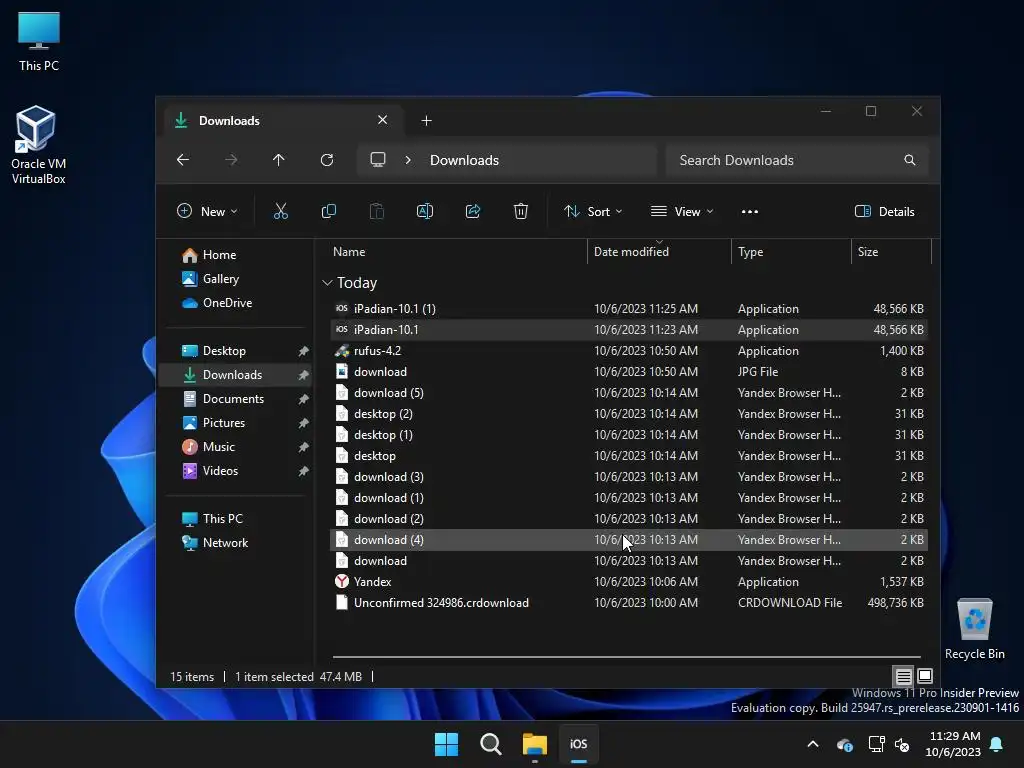Select the download (5) file
The height and width of the screenshot is (768, 1024).
click(629, 393)
